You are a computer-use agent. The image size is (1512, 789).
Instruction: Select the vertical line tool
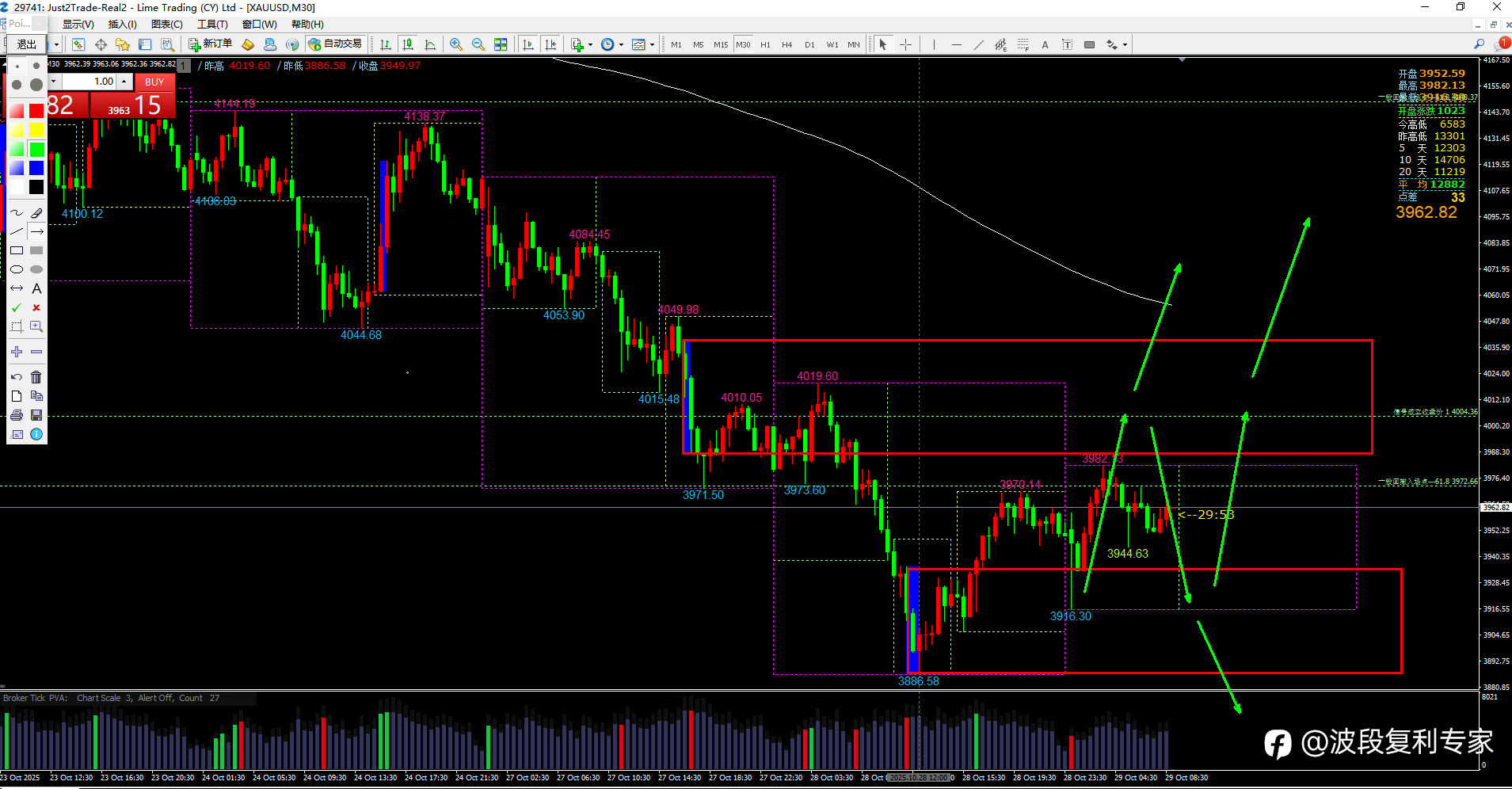tap(934, 44)
